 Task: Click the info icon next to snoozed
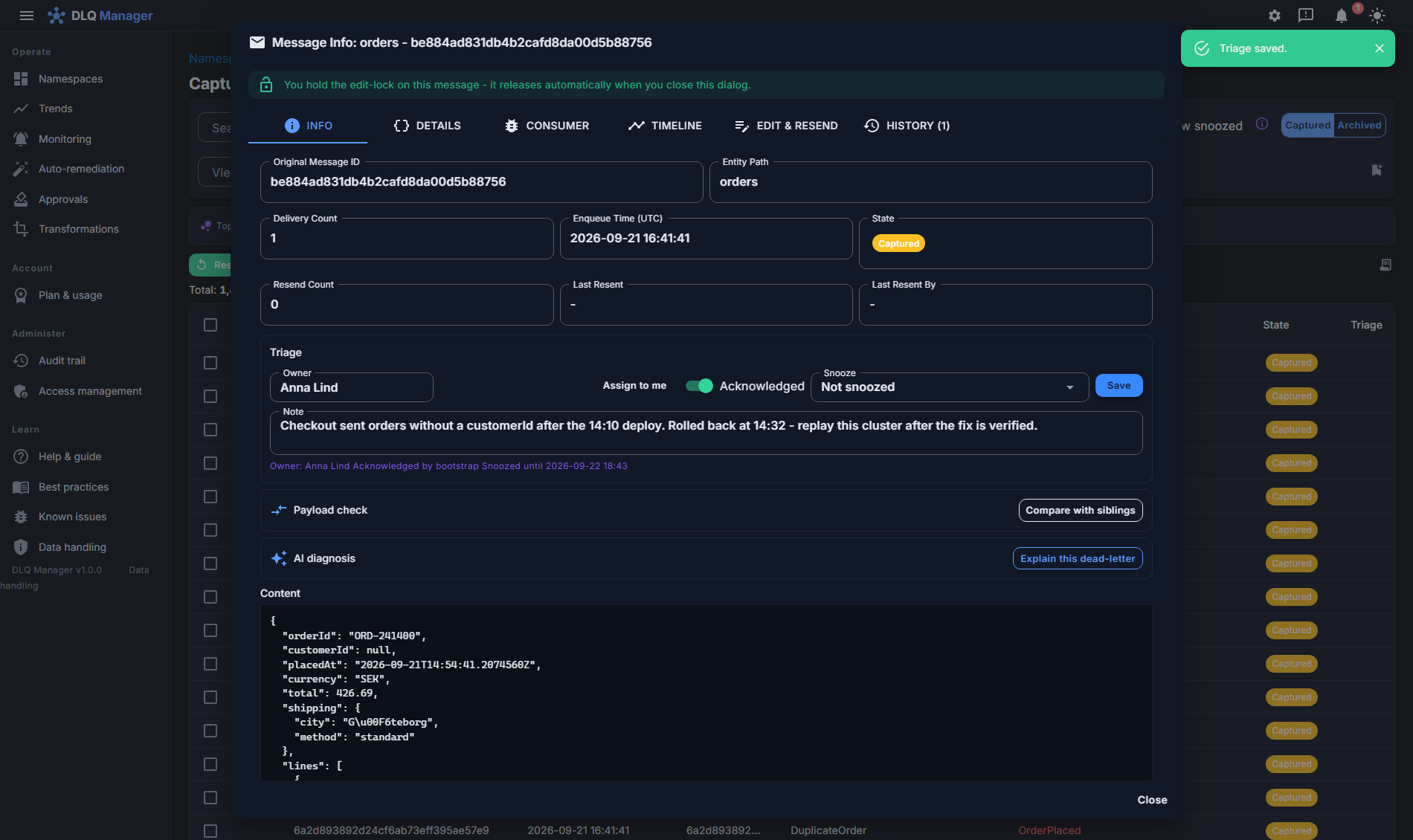pyautogui.click(x=1262, y=123)
